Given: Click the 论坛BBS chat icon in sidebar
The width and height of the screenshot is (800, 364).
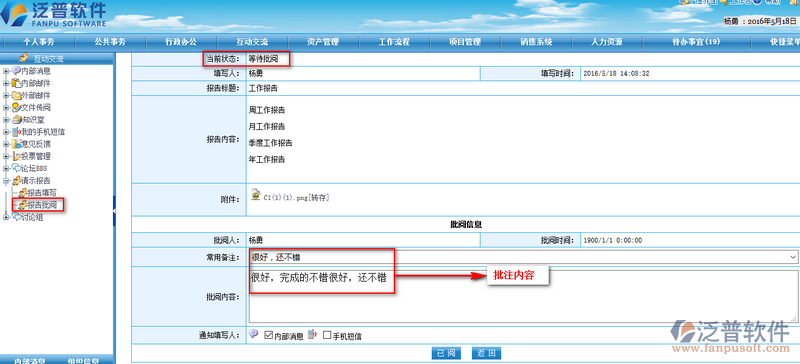Looking at the screenshot, I should click(16, 168).
